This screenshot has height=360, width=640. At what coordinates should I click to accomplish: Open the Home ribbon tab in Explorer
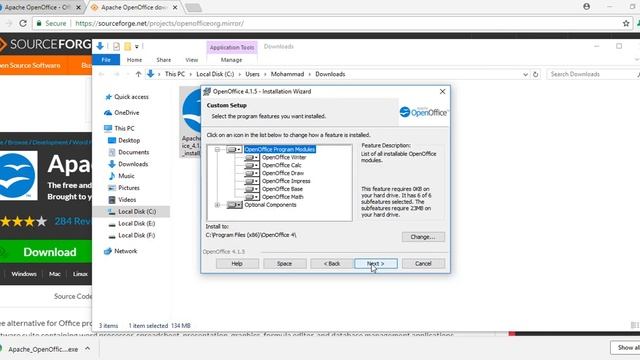pyautogui.click(x=134, y=60)
